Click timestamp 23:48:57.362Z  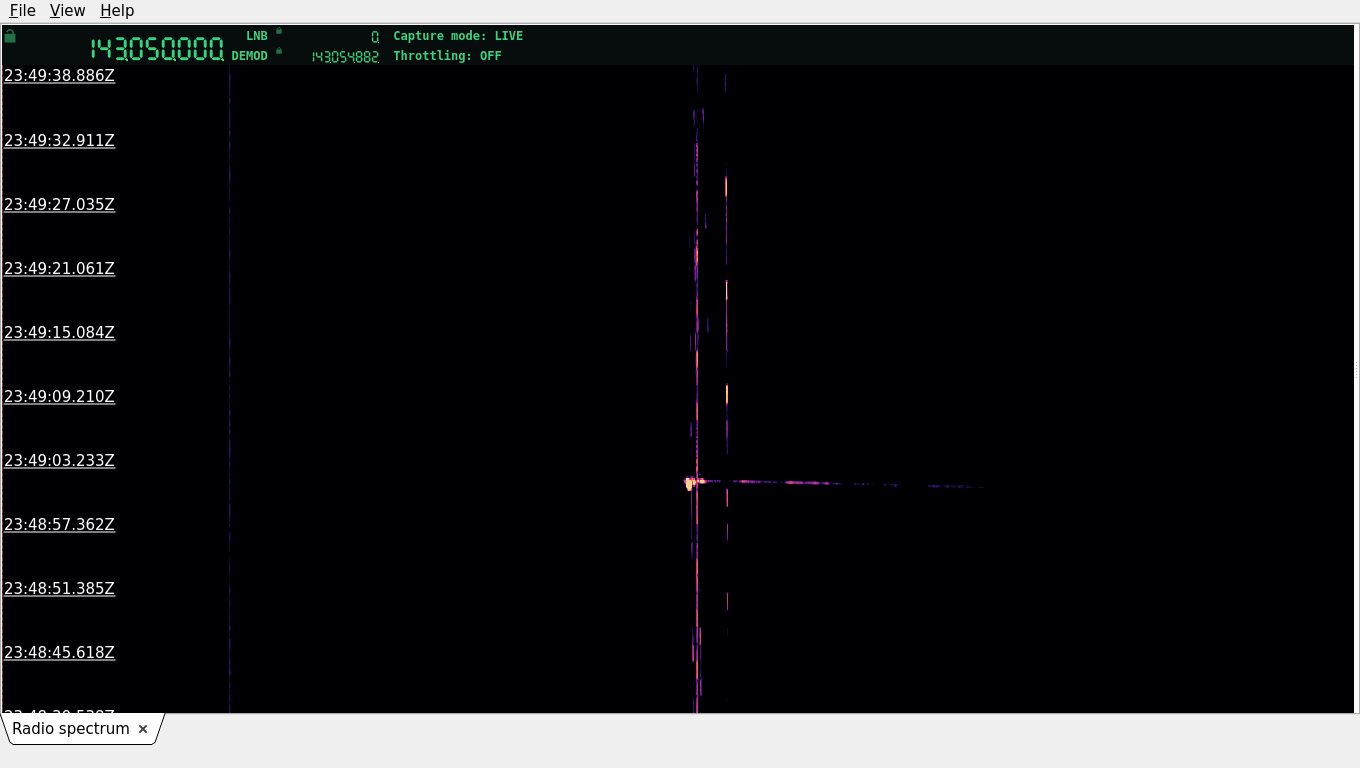(59, 525)
